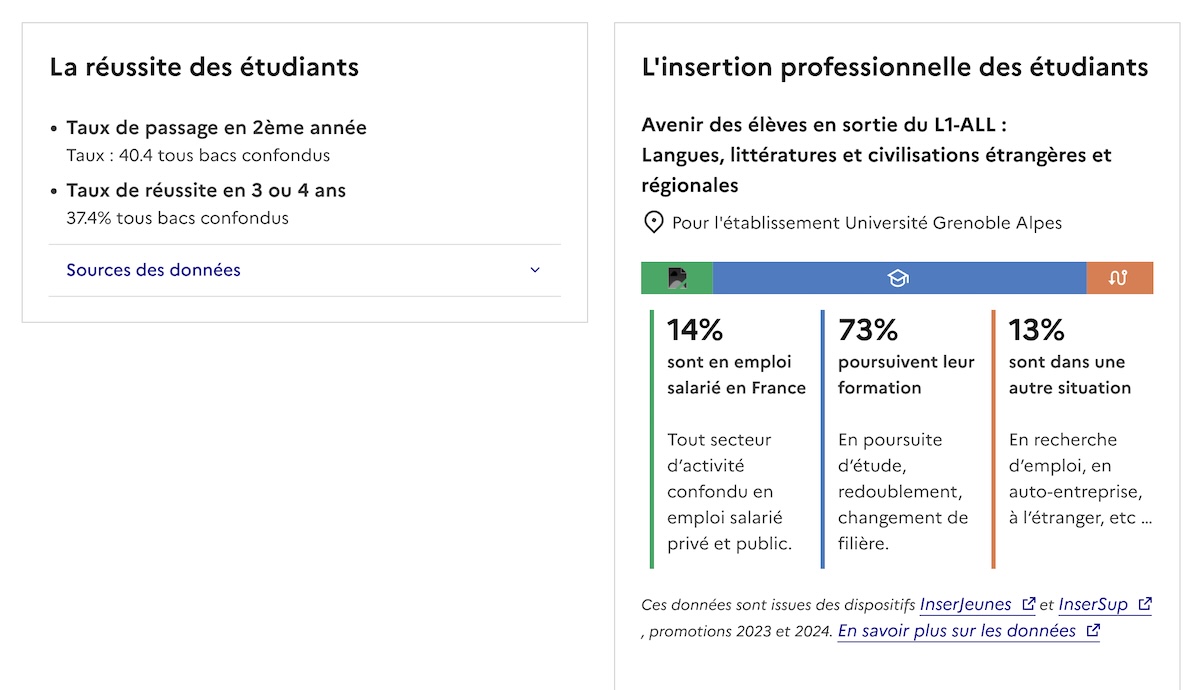This screenshot has width=1200, height=690.
Task: Click the external link icon beside InserJeunes
Action: pyautogui.click(x=1029, y=603)
